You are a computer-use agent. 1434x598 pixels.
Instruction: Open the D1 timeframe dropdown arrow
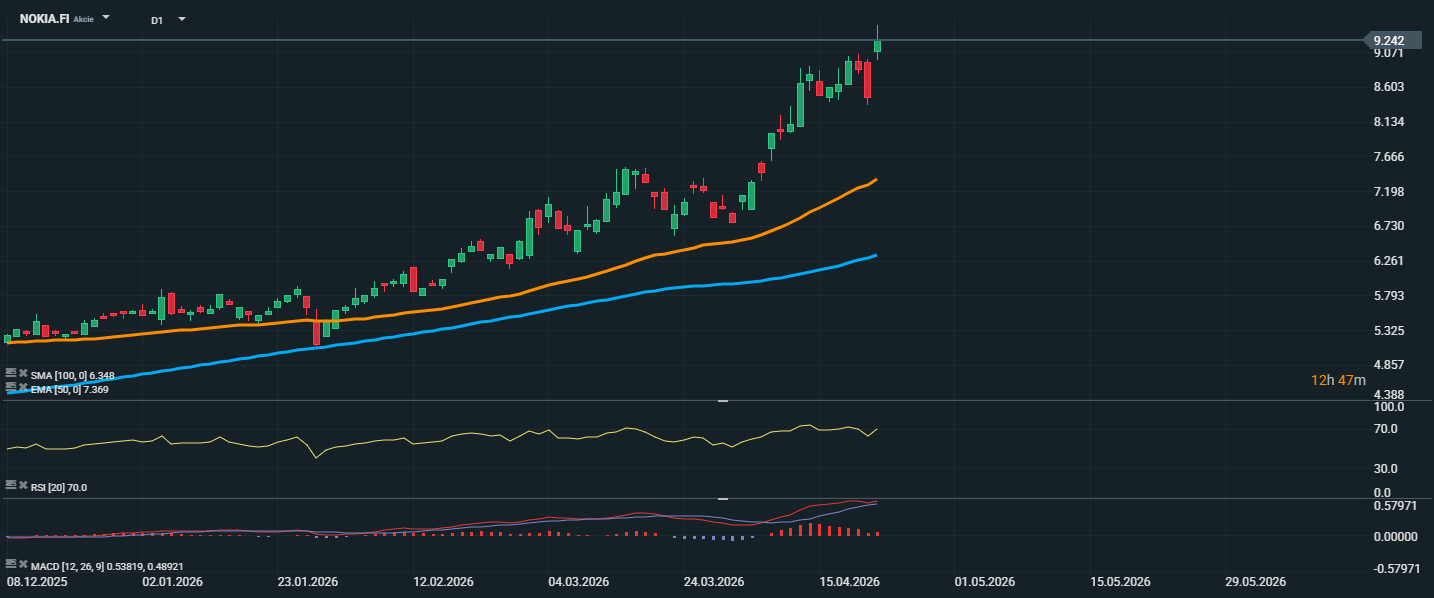click(x=181, y=19)
